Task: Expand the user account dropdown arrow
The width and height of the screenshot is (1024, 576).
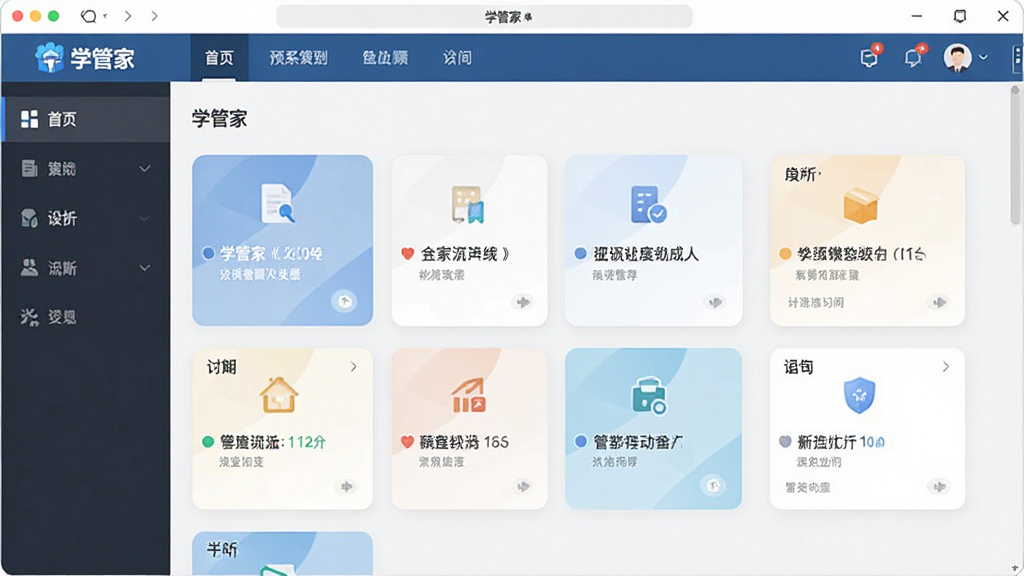Action: coord(983,57)
